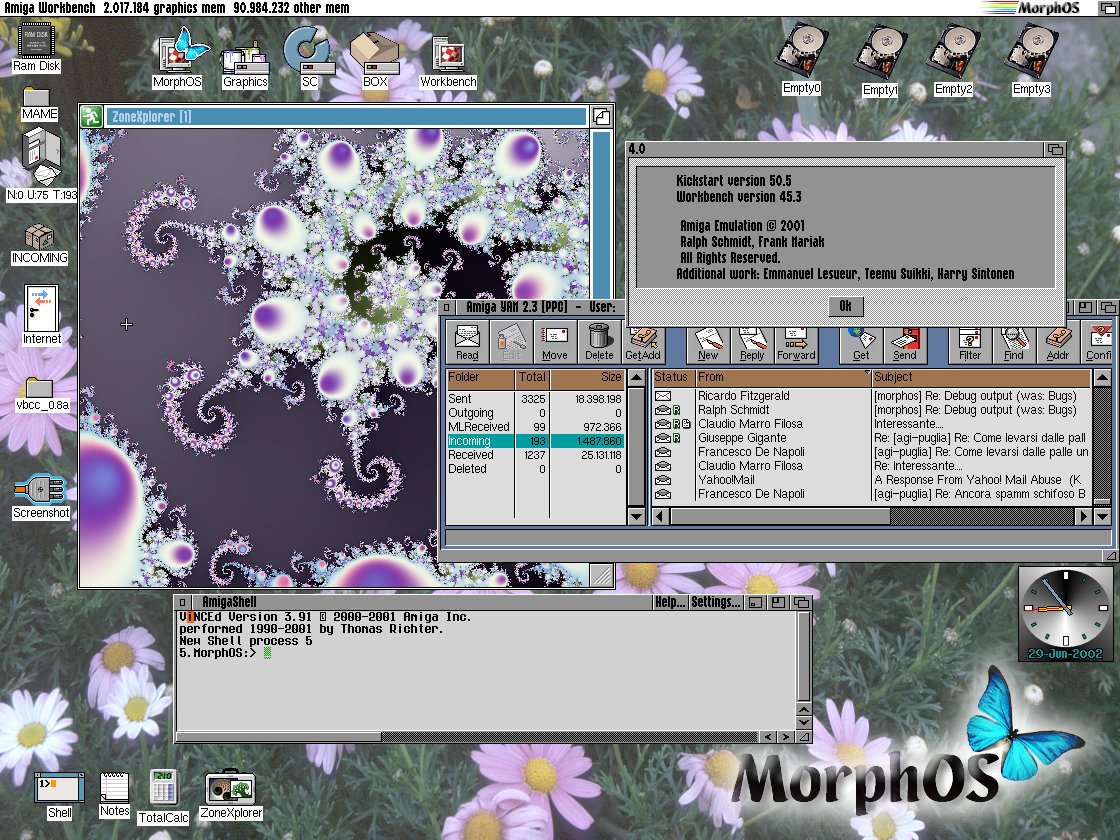Image resolution: width=1120 pixels, height=840 pixels.
Task: Open the Filter icon in YAM toolbar
Action: [970, 343]
